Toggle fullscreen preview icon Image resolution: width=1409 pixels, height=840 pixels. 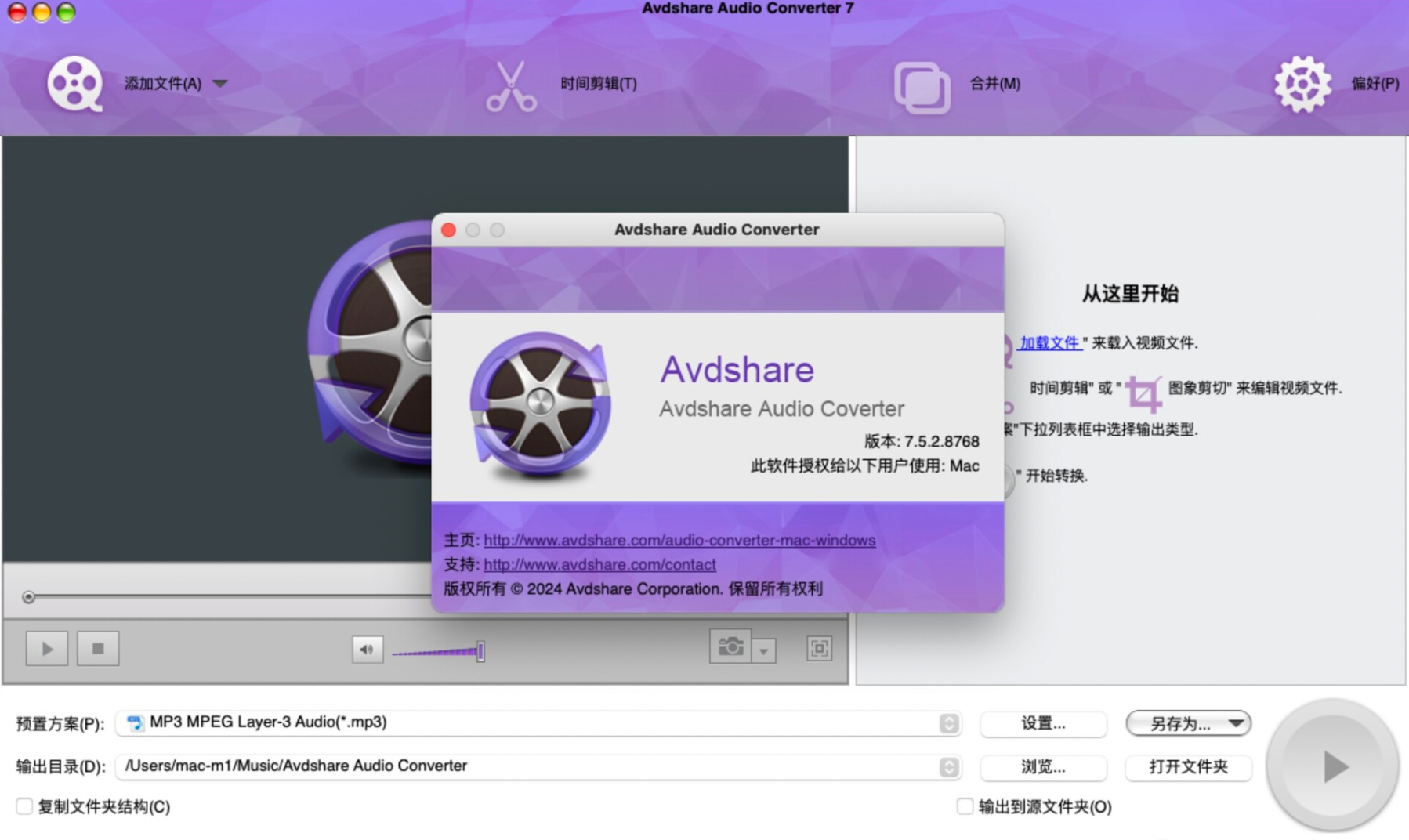point(819,649)
